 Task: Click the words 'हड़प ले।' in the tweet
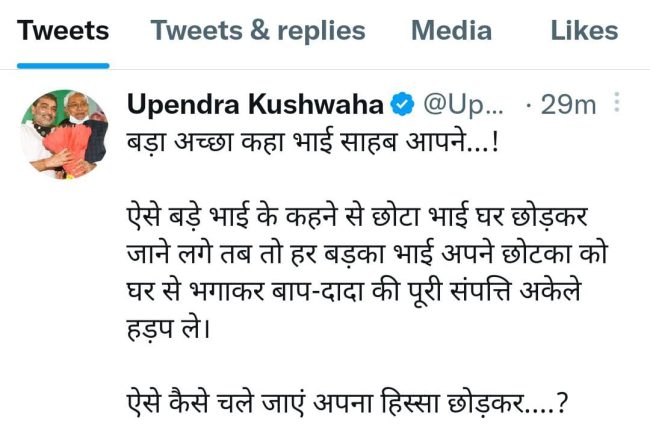[x=169, y=329]
